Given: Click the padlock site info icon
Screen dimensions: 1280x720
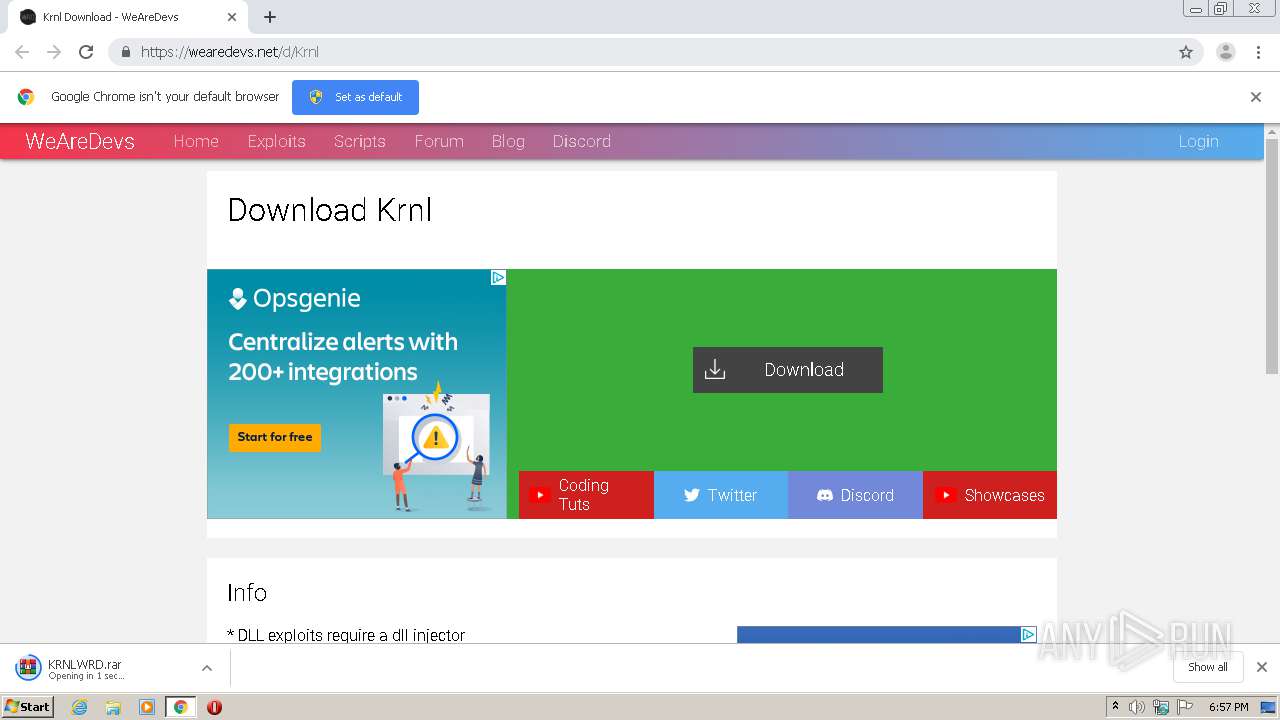Looking at the screenshot, I should [x=126, y=52].
